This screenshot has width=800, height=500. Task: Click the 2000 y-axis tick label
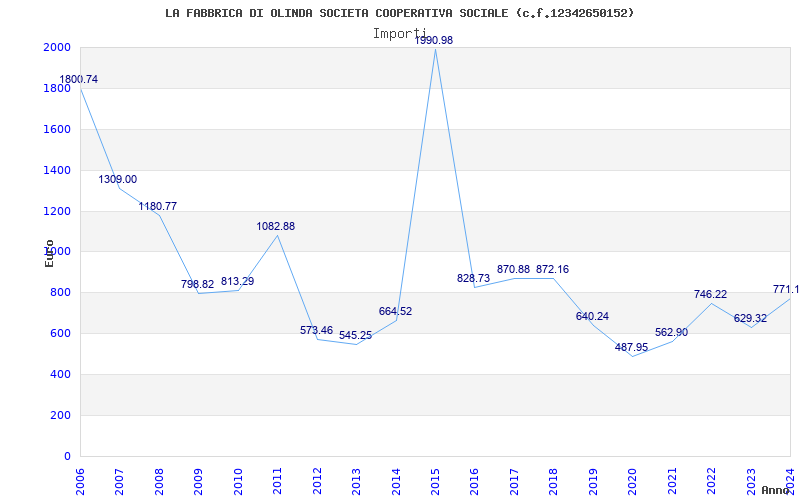[58, 47]
